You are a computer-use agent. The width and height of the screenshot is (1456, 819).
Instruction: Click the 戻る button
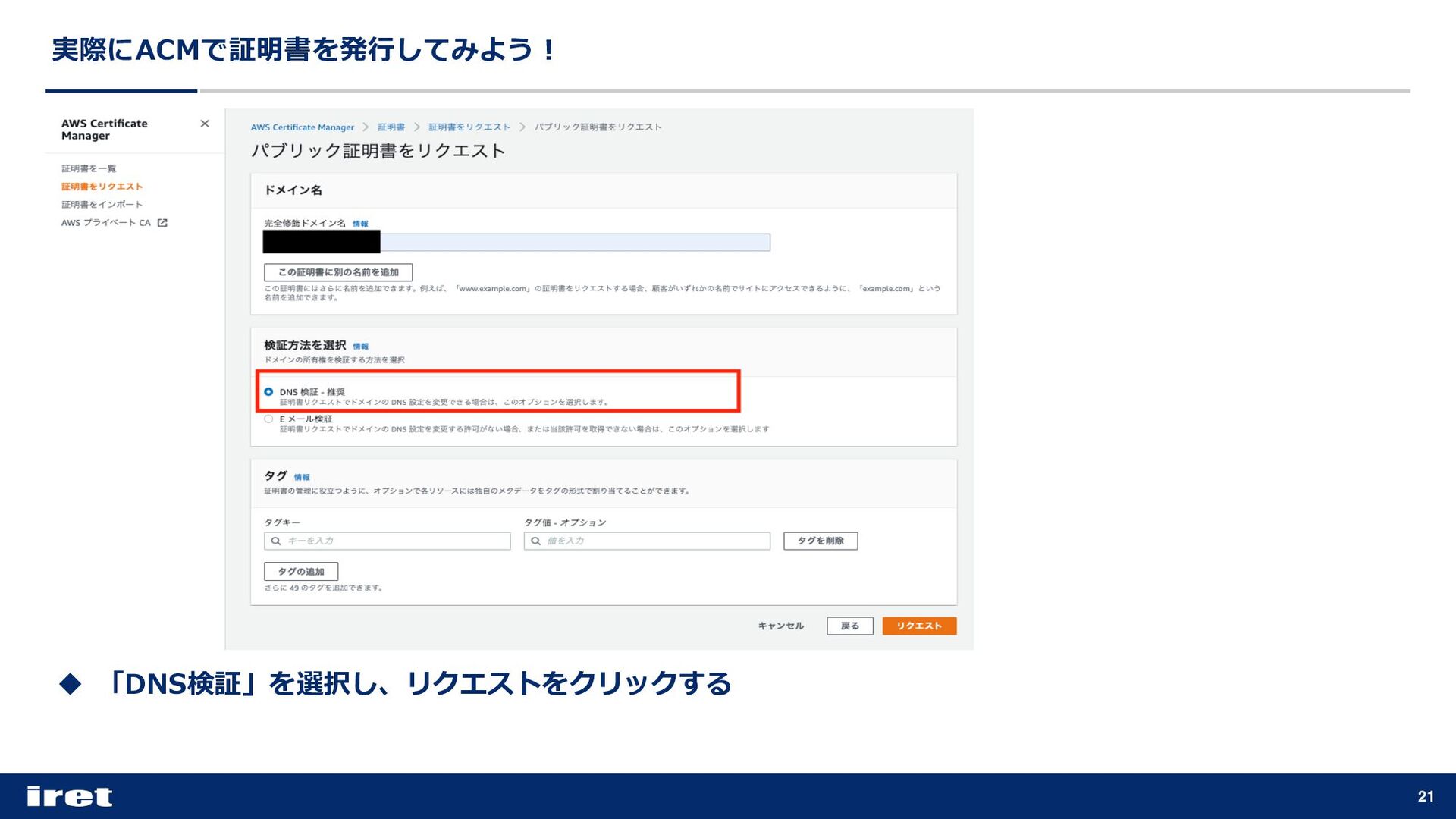pyautogui.click(x=850, y=626)
